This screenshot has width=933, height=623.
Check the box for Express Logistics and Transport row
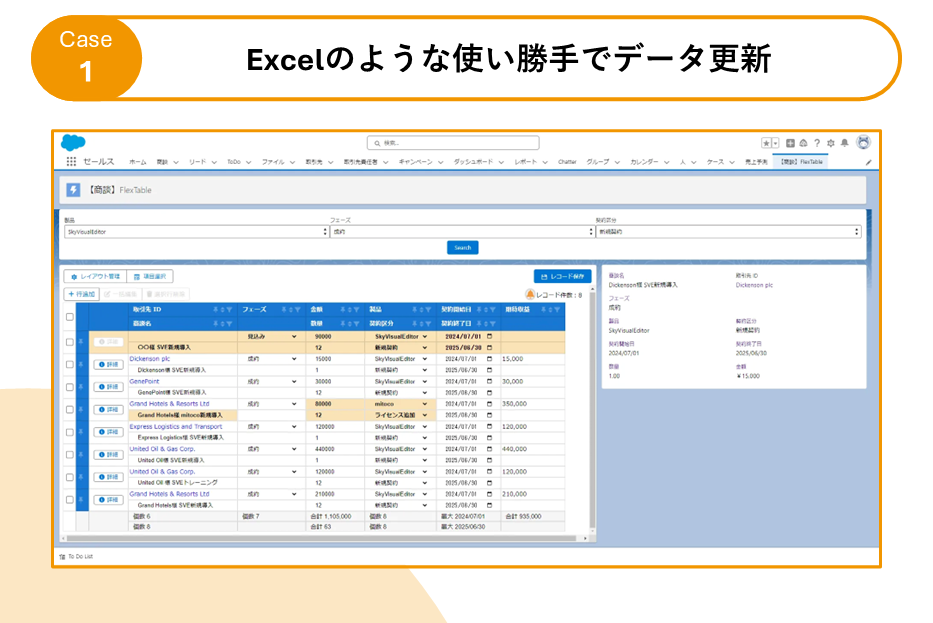coord(70,433)
